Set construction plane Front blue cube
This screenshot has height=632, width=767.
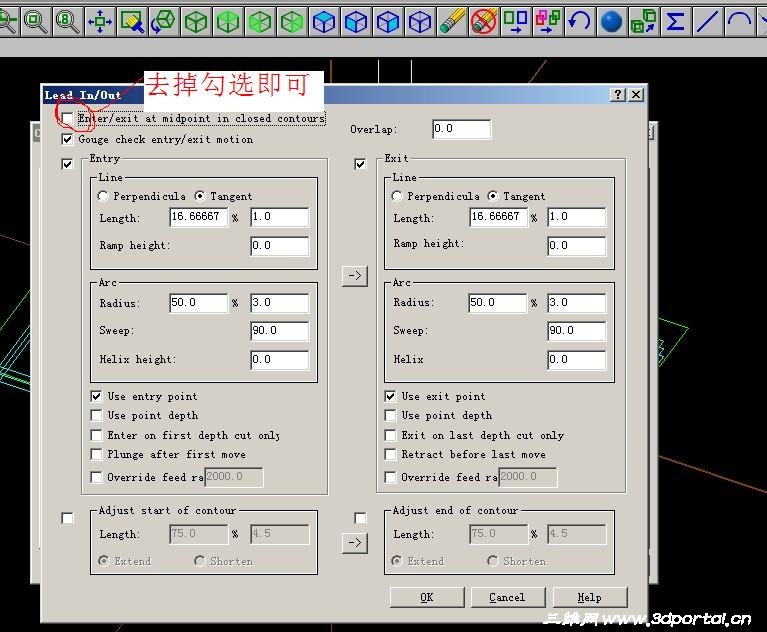pos(356,22)
